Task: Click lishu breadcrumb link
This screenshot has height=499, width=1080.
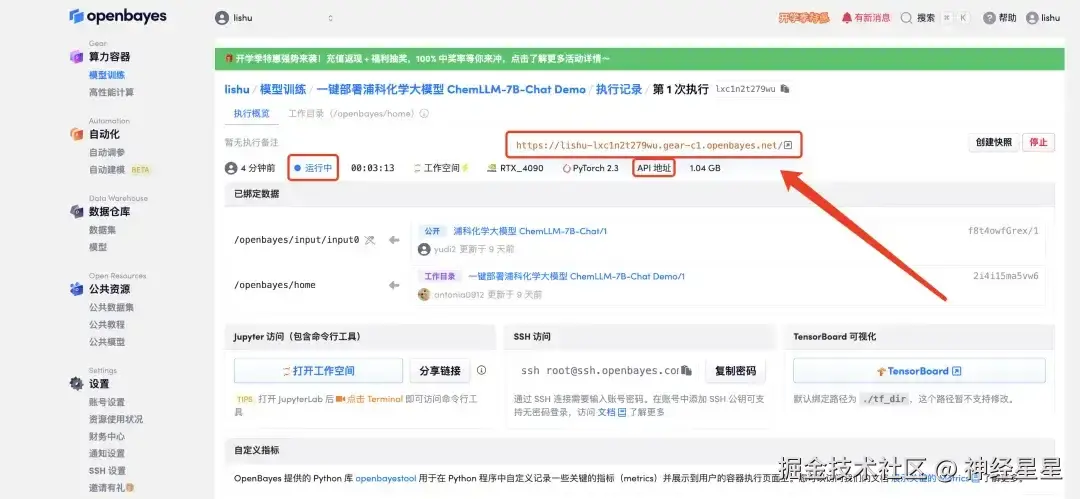Action: [237, 89]
